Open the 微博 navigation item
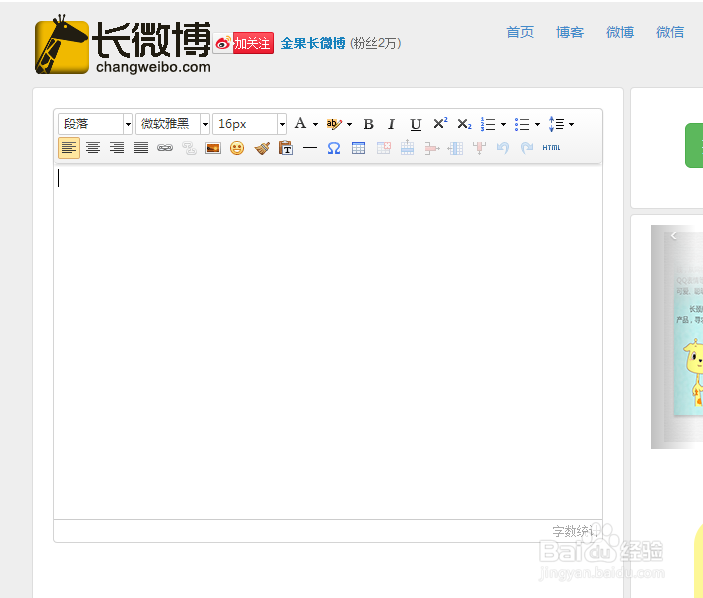The height and width of the screenshot is (598, 703). (x=620, y=32)
